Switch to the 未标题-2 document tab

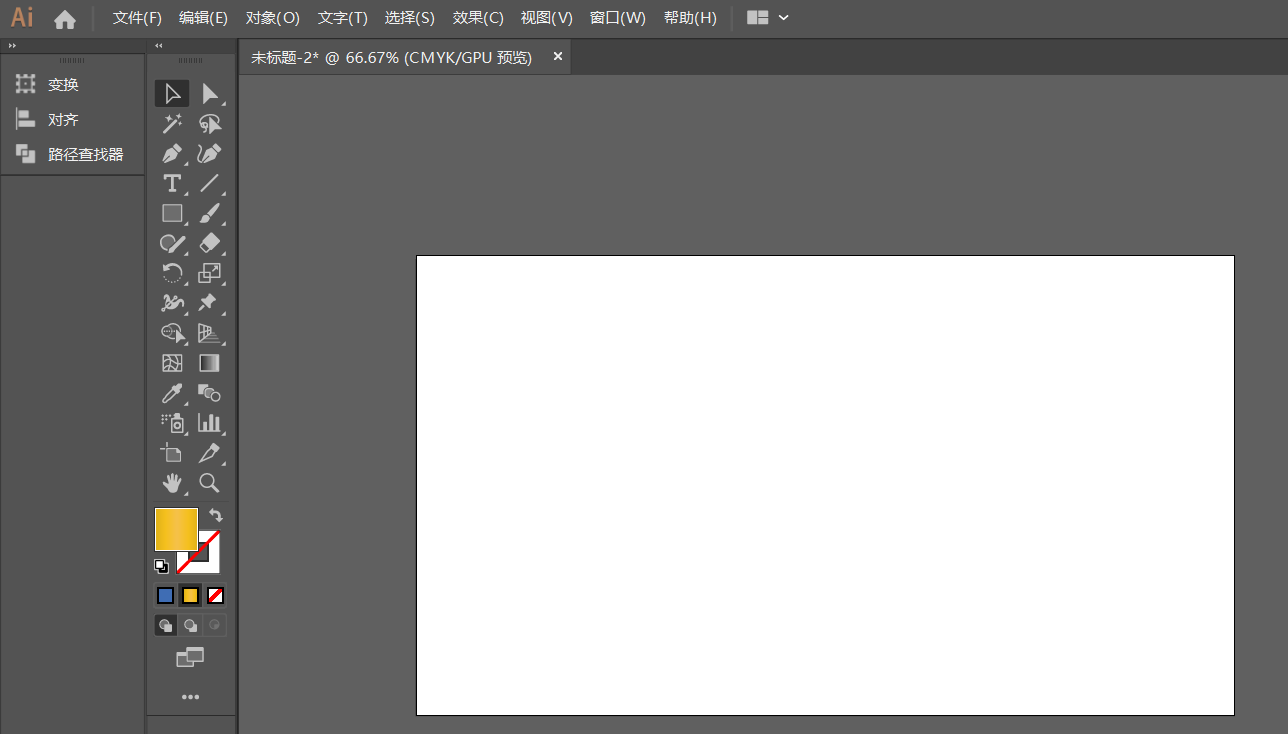click(391, 58)
